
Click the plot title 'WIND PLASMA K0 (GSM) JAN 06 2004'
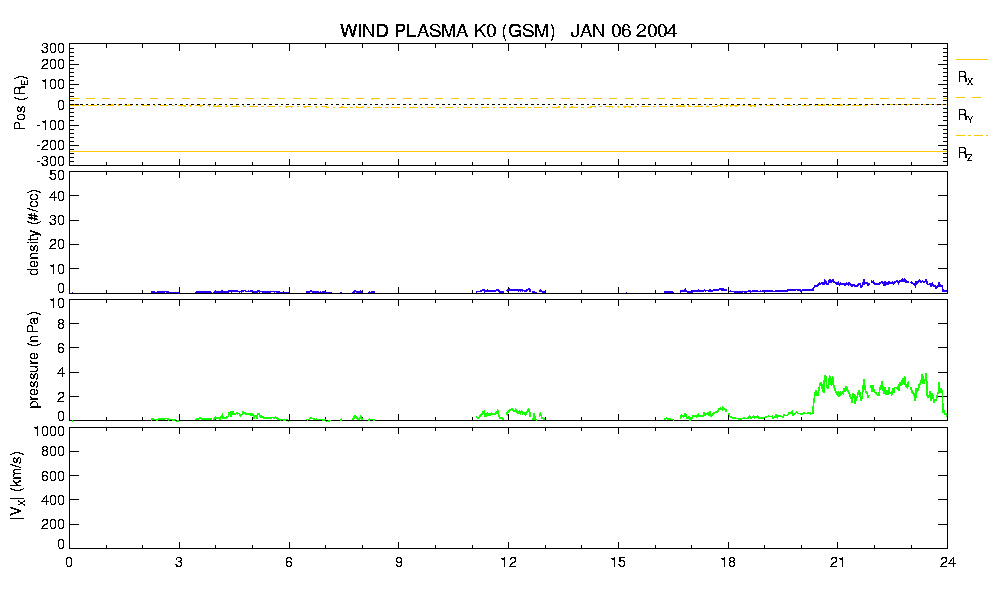[508, 30]
